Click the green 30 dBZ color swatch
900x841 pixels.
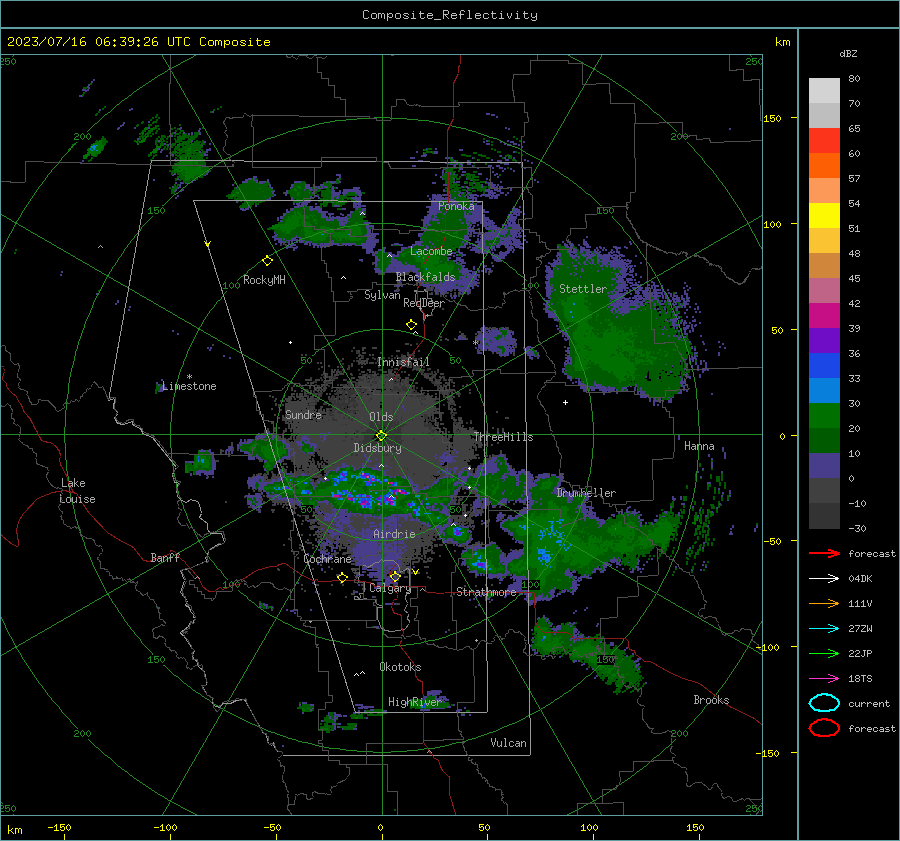pyautogui.click(x=824, y=415)
